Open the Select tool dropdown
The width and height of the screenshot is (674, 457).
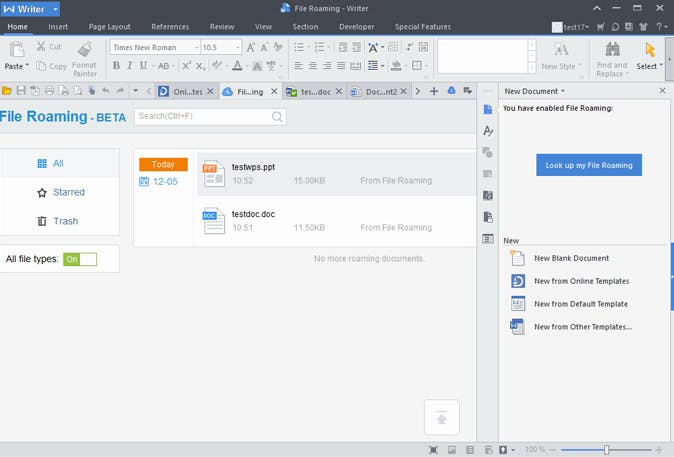661,66
